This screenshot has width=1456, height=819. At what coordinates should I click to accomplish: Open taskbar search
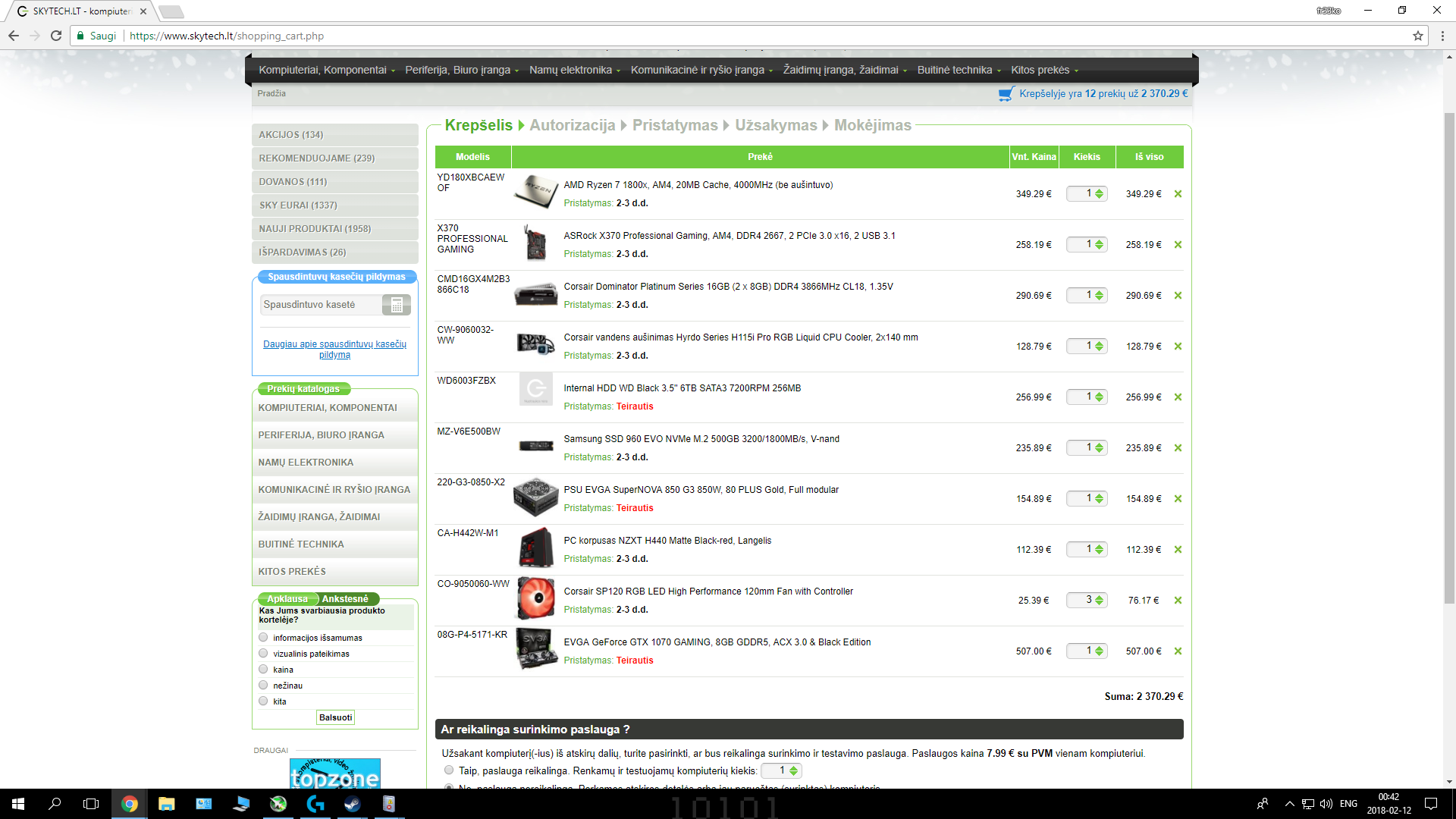click(x=55, y=804)
